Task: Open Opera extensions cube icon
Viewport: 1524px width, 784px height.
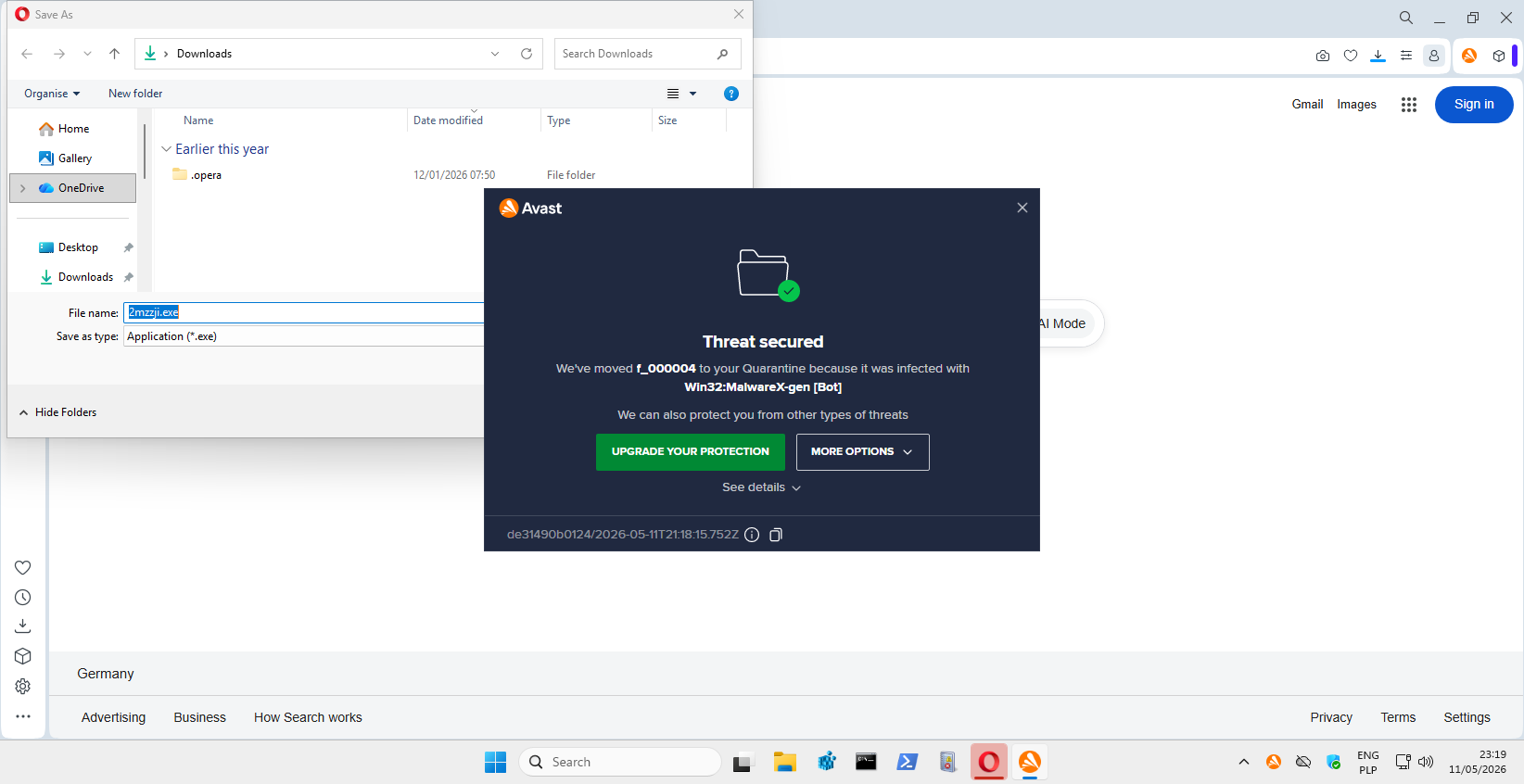Action: click(1499, 56)
